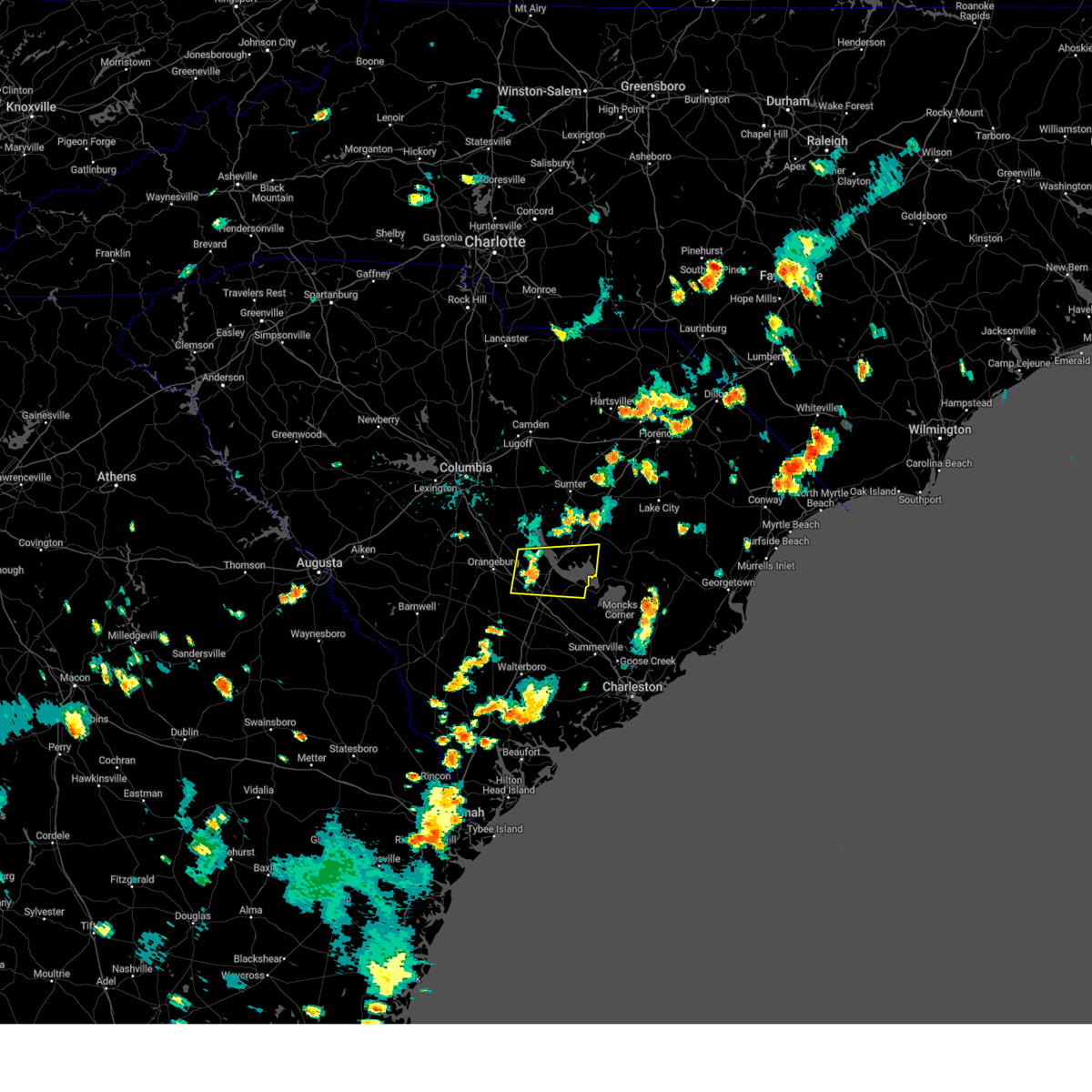Click the Barnwell label
Screen dimensions: 1092x1092
tap(418, 607)
